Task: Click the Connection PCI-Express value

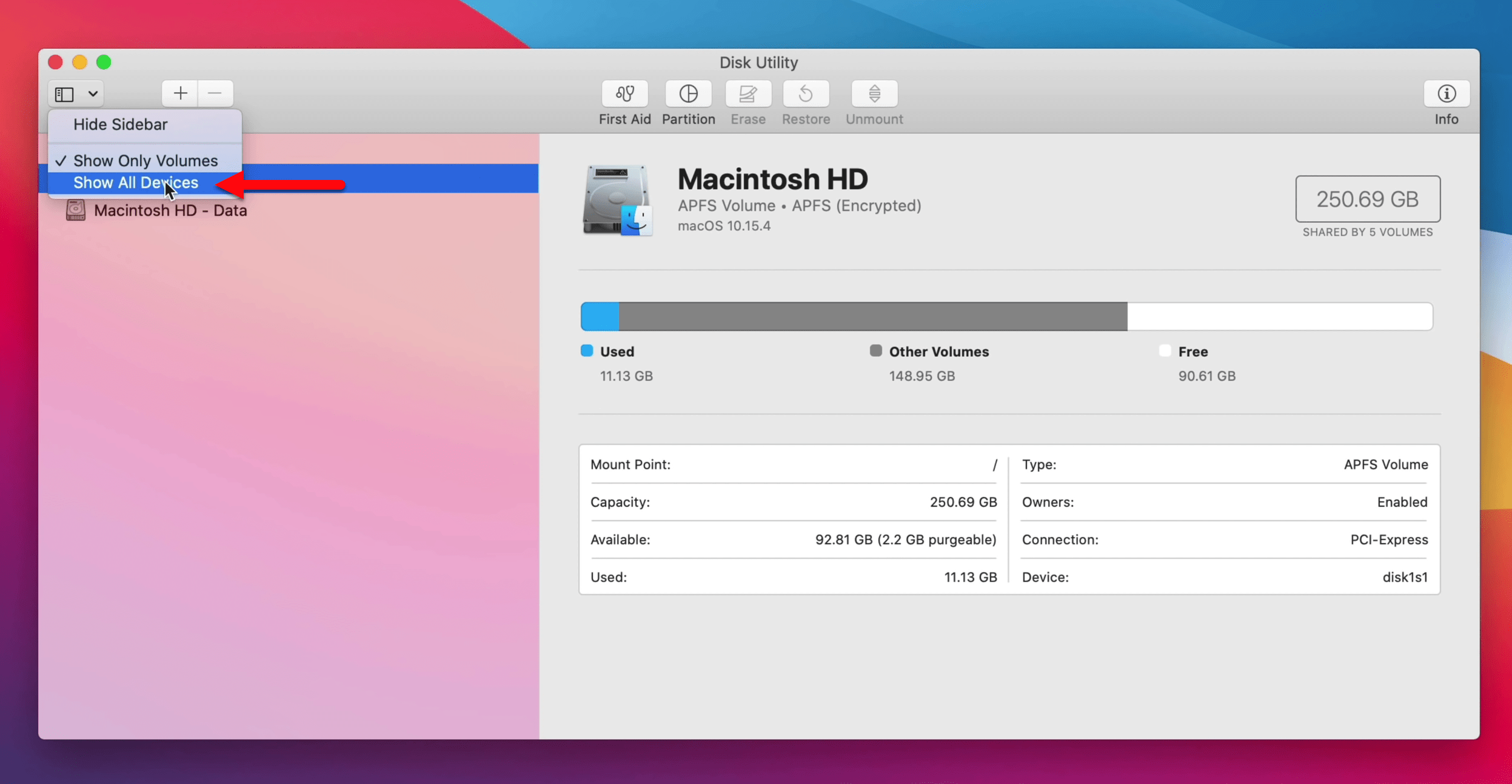Action: (x=1389, y=540)
